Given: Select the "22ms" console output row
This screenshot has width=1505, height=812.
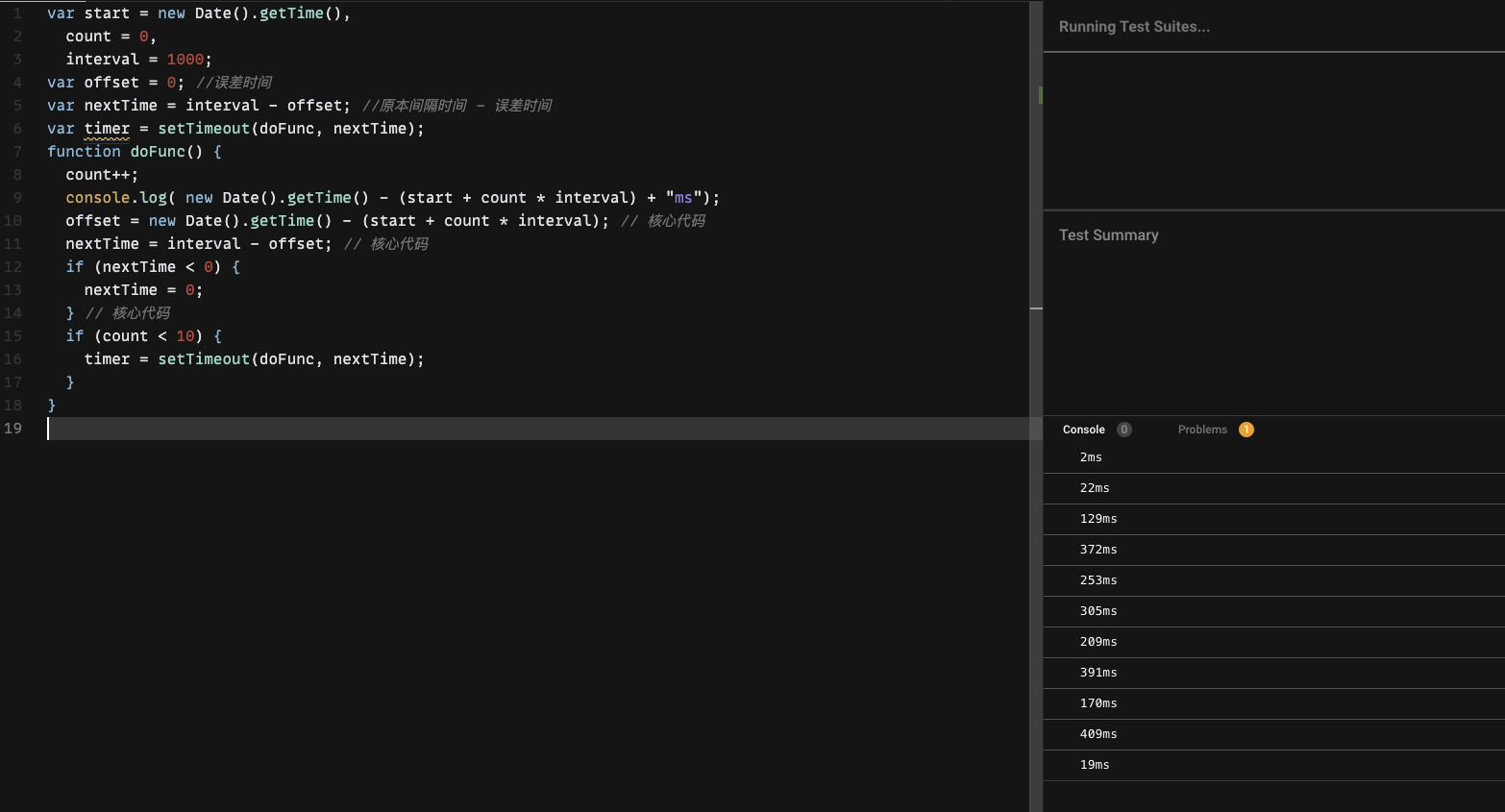Looking at the screenshot, I should coord(1274,488).
